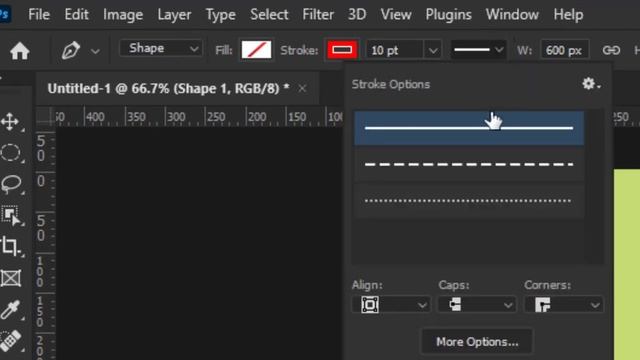Open the Fill color swatch
This screenshot has width=640, height=360.
pyautogui.click(x=256, y=50)
